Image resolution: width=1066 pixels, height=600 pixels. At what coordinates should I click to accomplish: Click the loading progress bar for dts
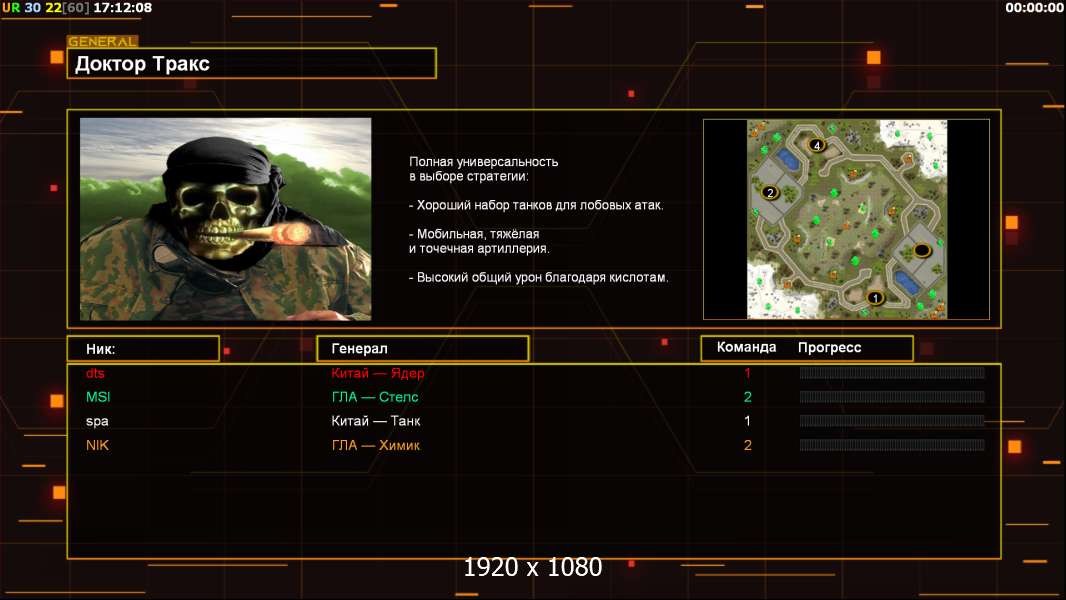click(x=892, y=372)
